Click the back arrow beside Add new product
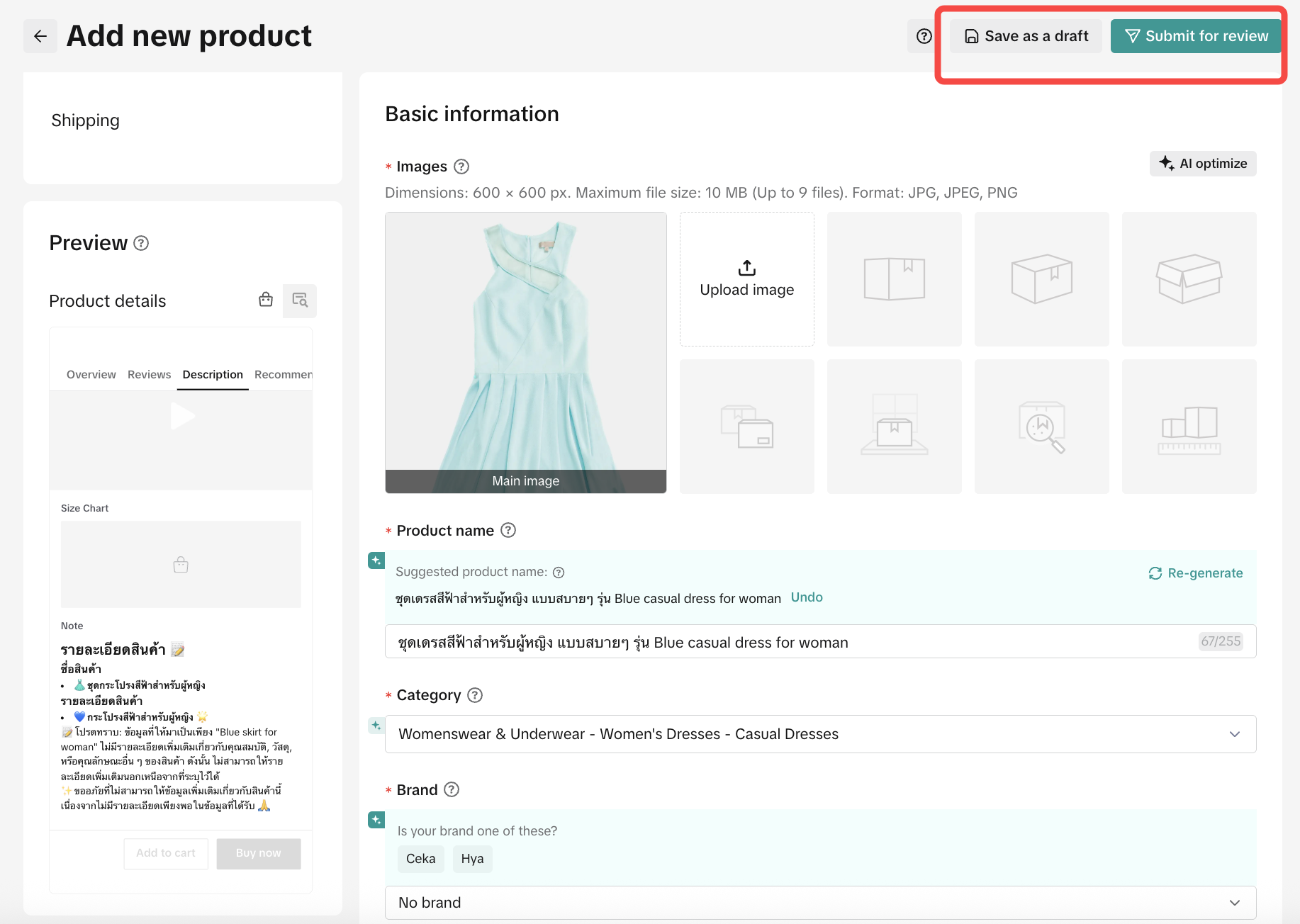 point(40,36)
